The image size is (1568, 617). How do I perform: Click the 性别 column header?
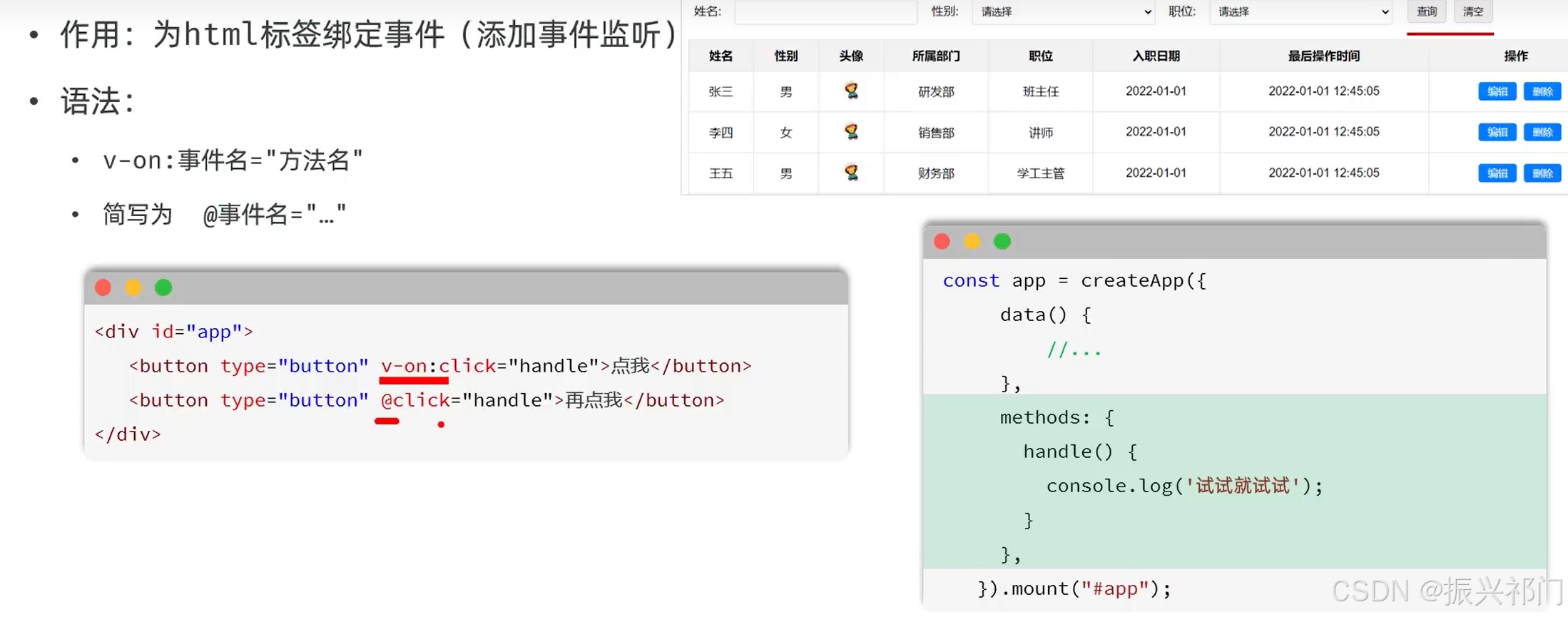(x=785, y=56)
